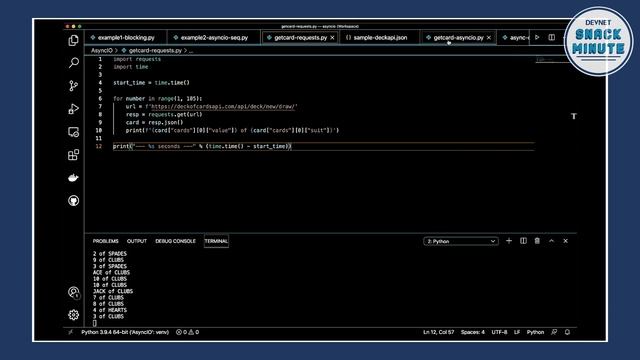Open the Run and Debug view icon
This screenshot has width=640, height=360.
73,109
